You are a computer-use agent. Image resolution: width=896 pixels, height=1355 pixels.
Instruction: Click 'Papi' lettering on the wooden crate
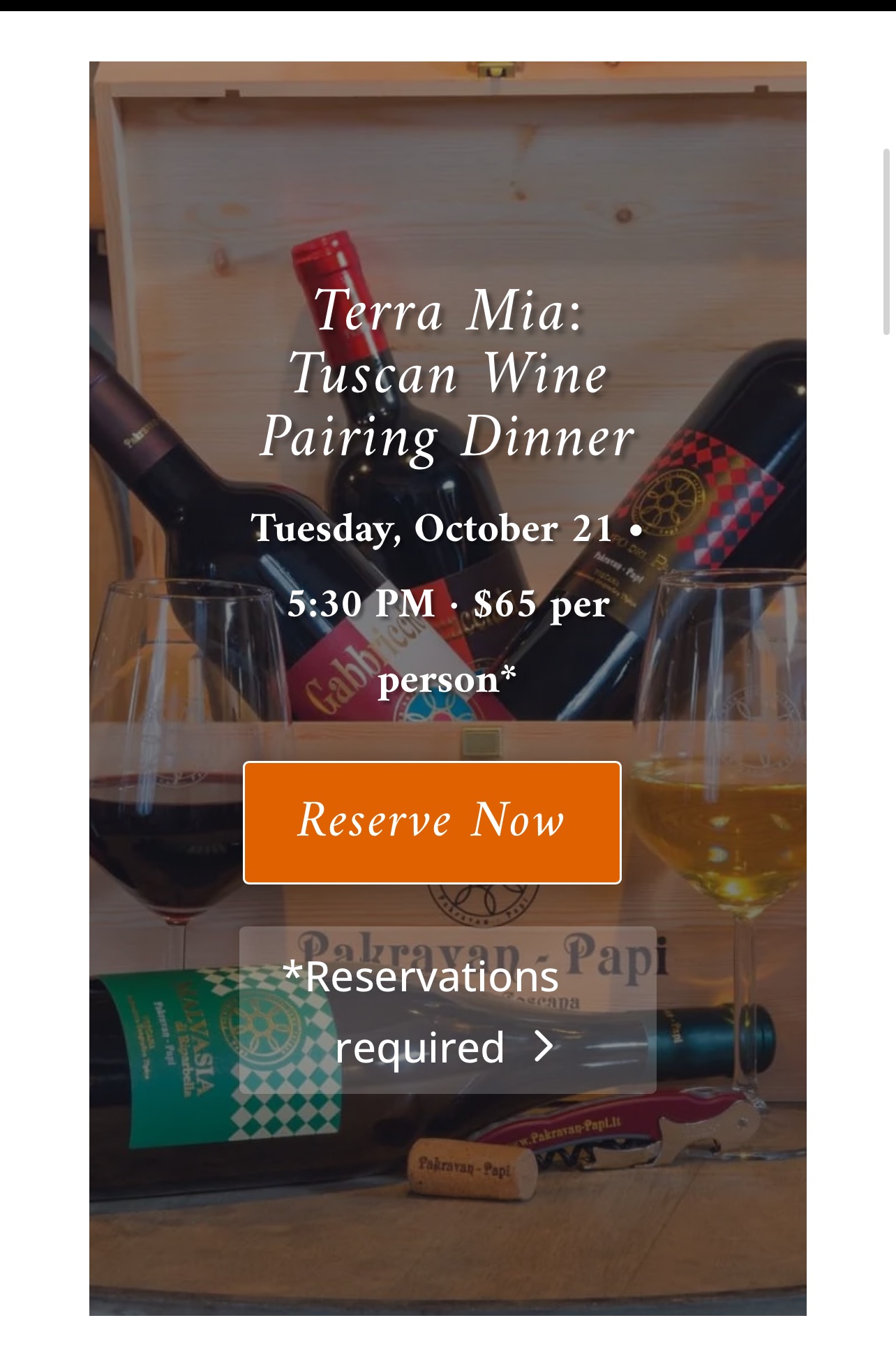tap(614, 958)
